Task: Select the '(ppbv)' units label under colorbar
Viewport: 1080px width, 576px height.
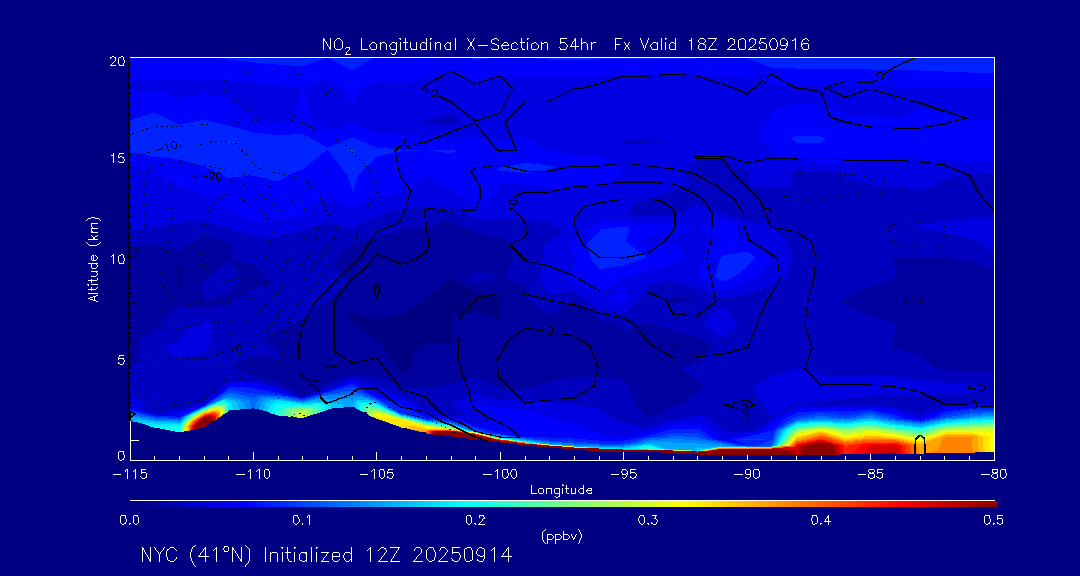Action: 561,537
